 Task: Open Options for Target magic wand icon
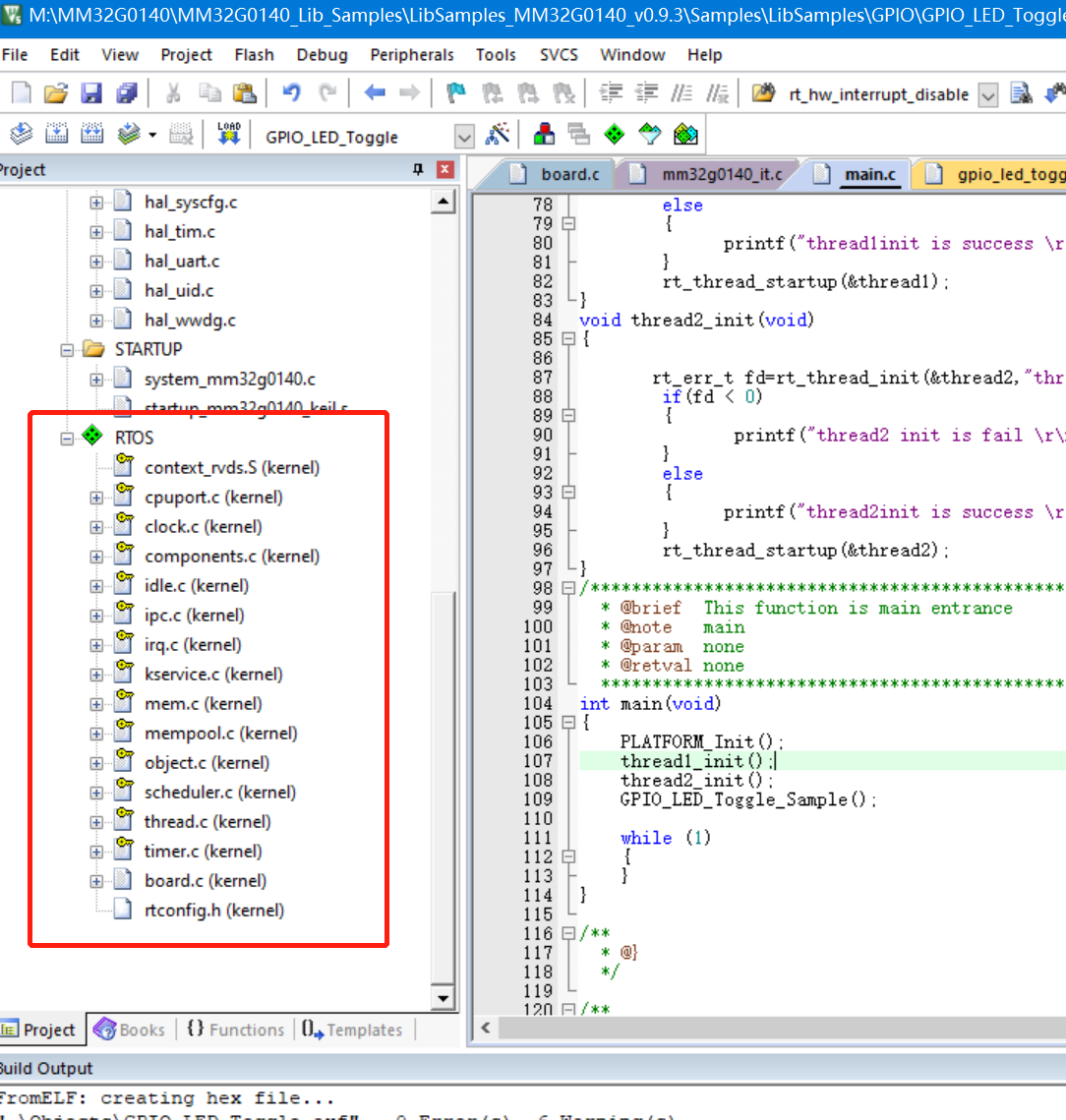click(499, 135)
